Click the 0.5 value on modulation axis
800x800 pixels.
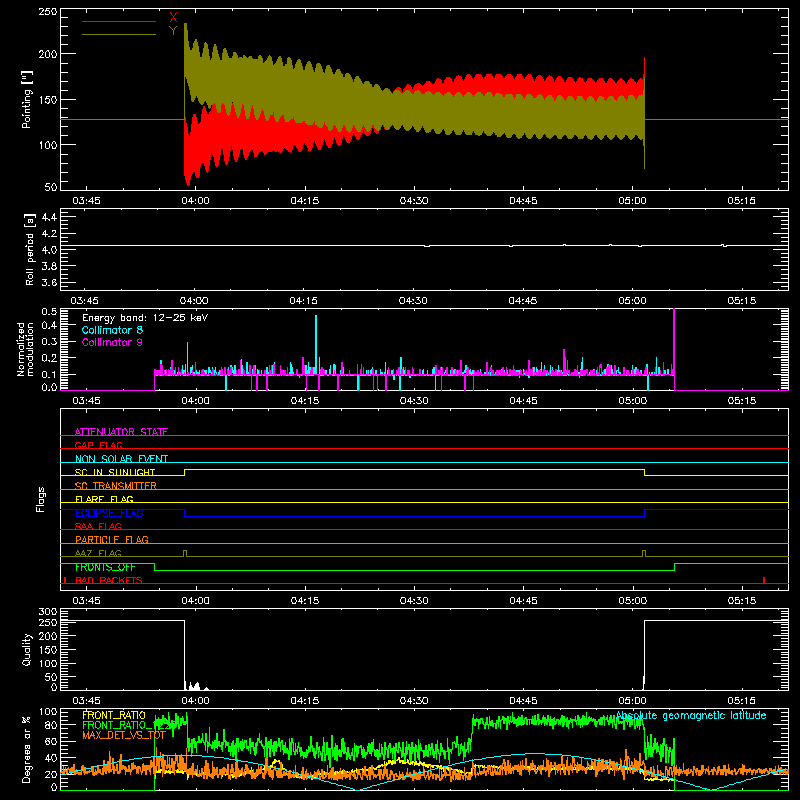click(x=49, y=312)
